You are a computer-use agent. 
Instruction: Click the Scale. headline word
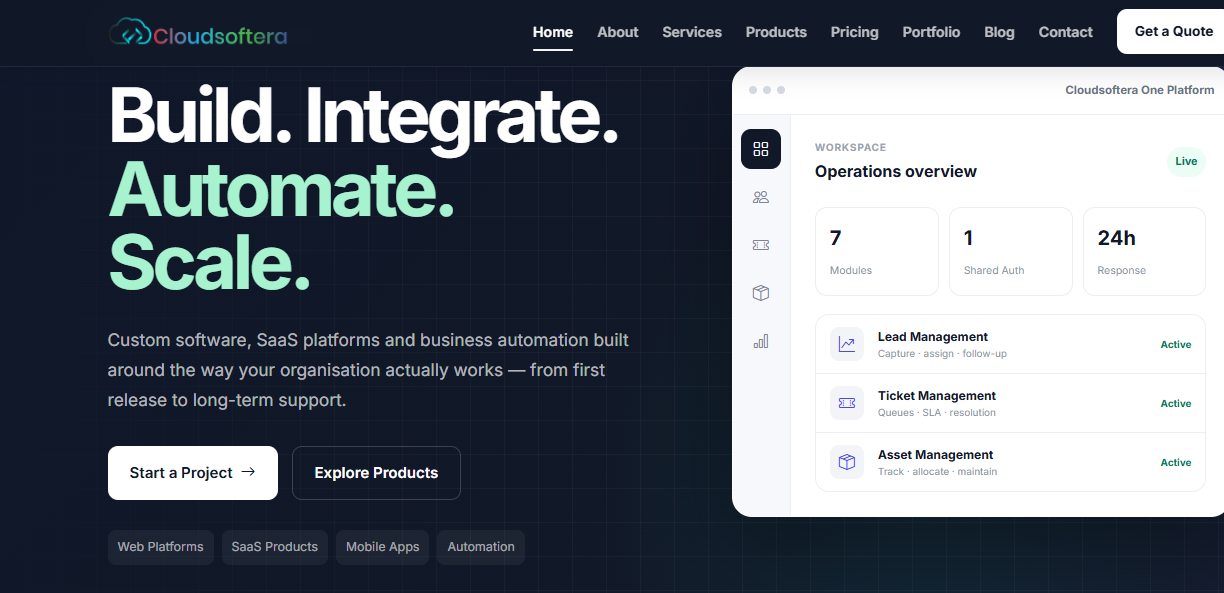tap(209, 262)
